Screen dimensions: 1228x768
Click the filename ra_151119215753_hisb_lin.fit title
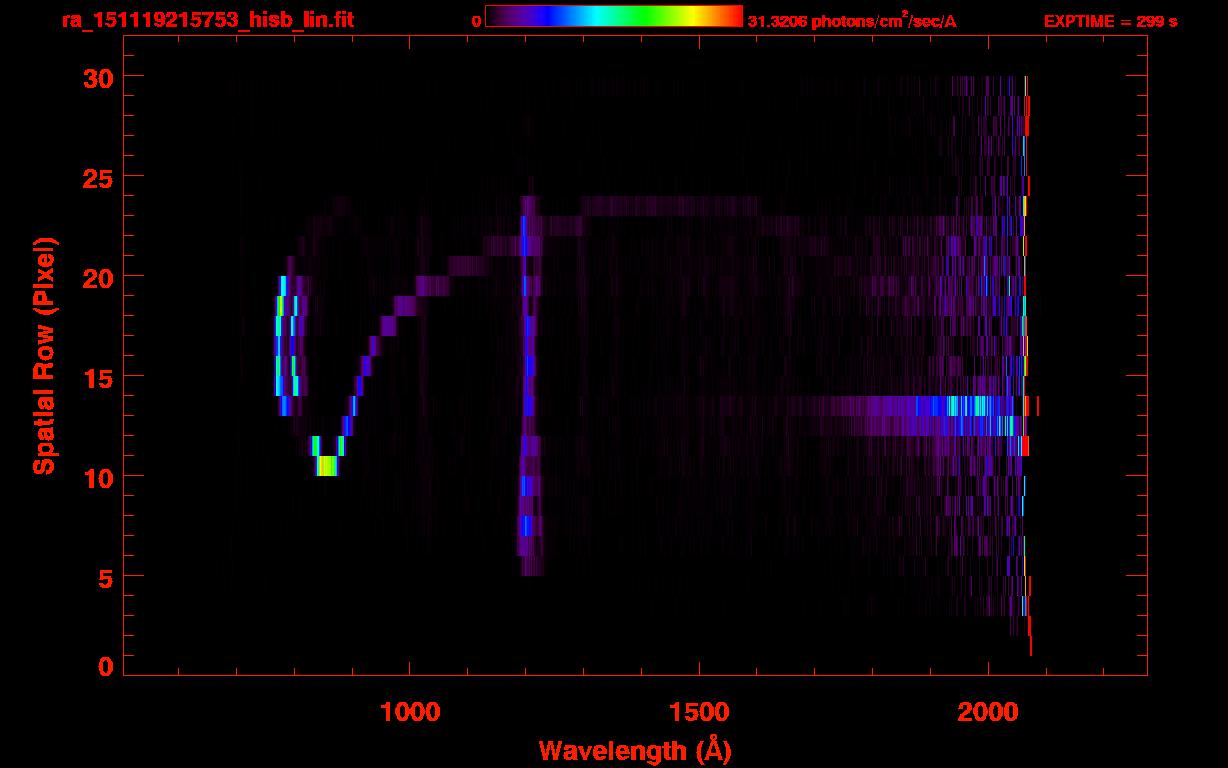tap(207, 19)
